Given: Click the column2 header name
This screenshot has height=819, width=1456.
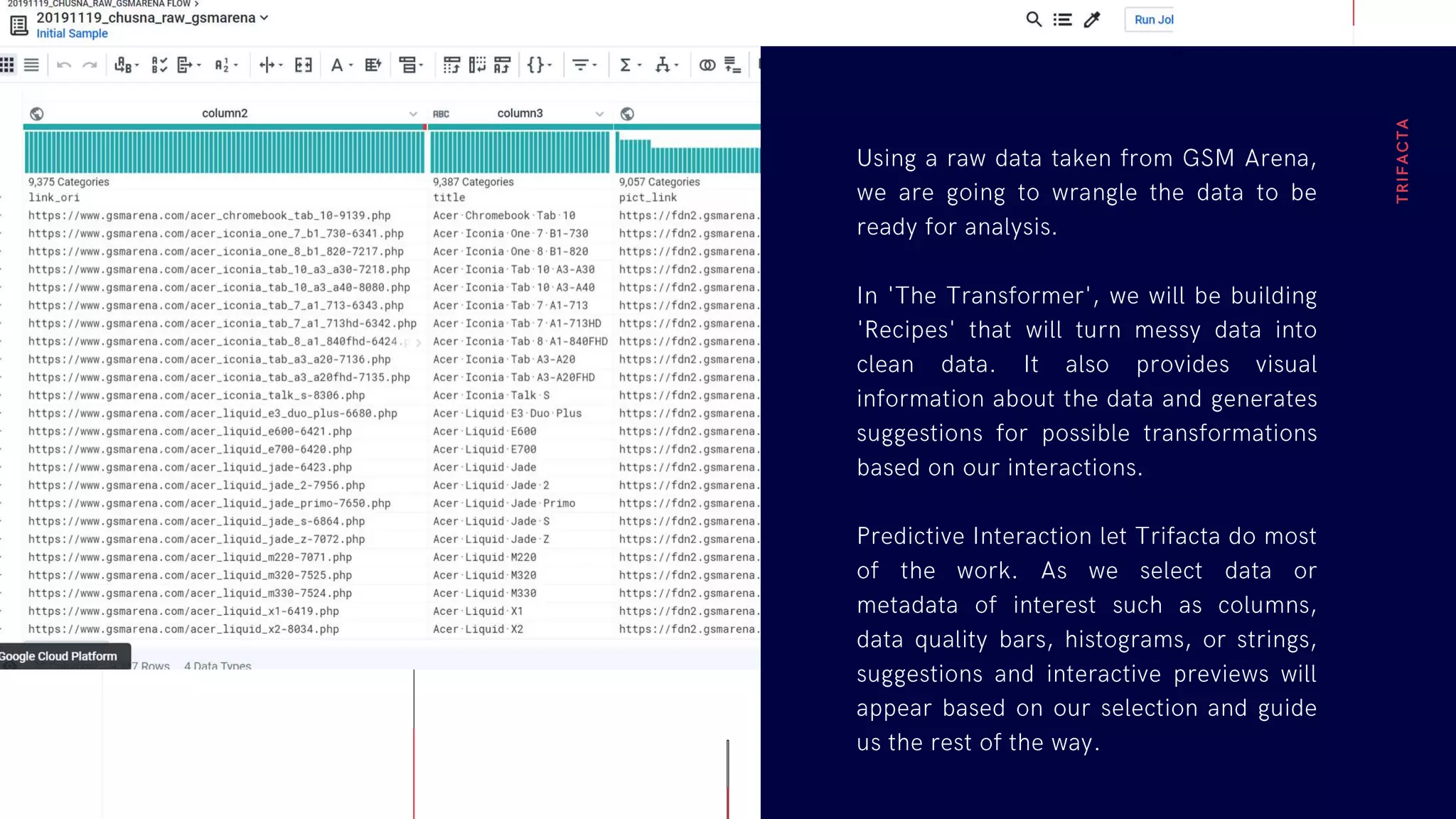Looking at the screenshot, I should (x=225, y=113).
